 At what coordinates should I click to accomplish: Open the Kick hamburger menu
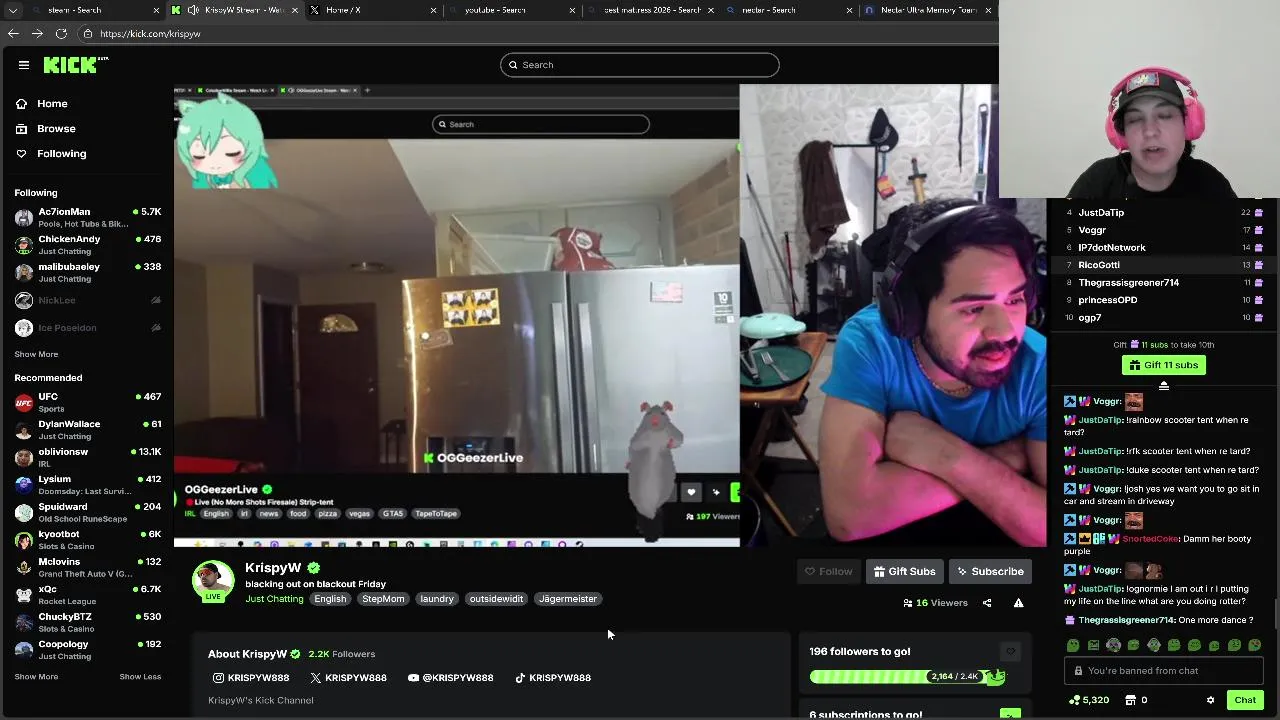pyautogui.click(x=24, y=65)
